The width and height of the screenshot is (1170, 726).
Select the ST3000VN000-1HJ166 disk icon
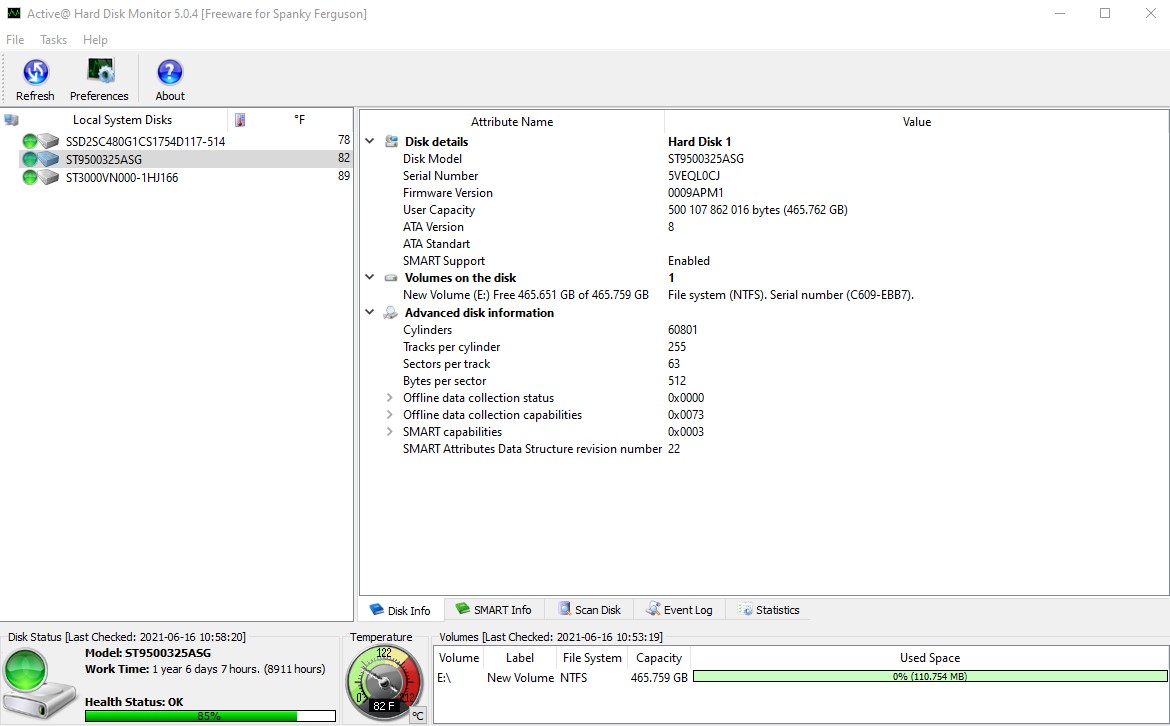(49, 178)
